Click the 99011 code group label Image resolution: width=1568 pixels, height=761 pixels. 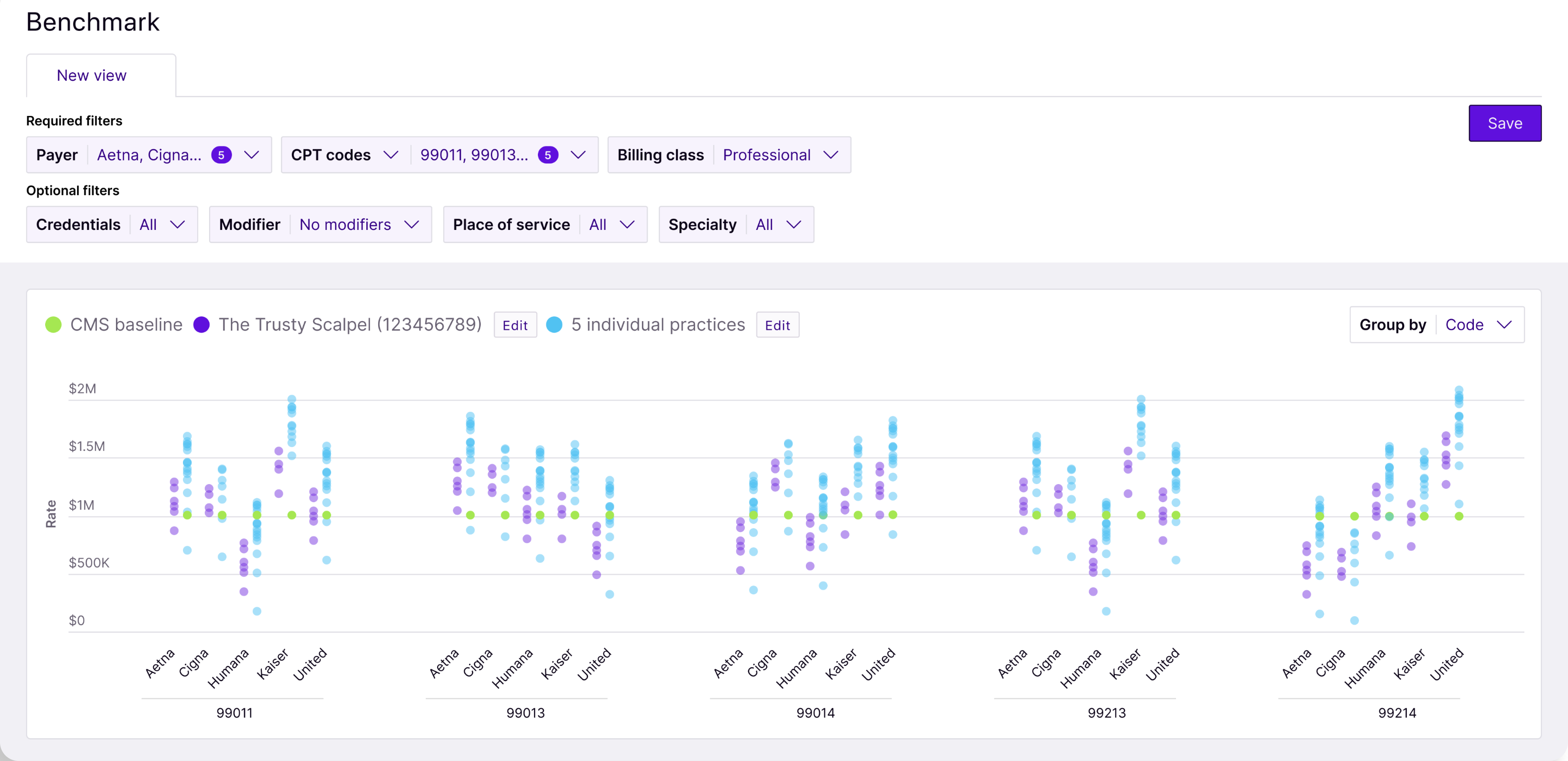tap(234, 713)
